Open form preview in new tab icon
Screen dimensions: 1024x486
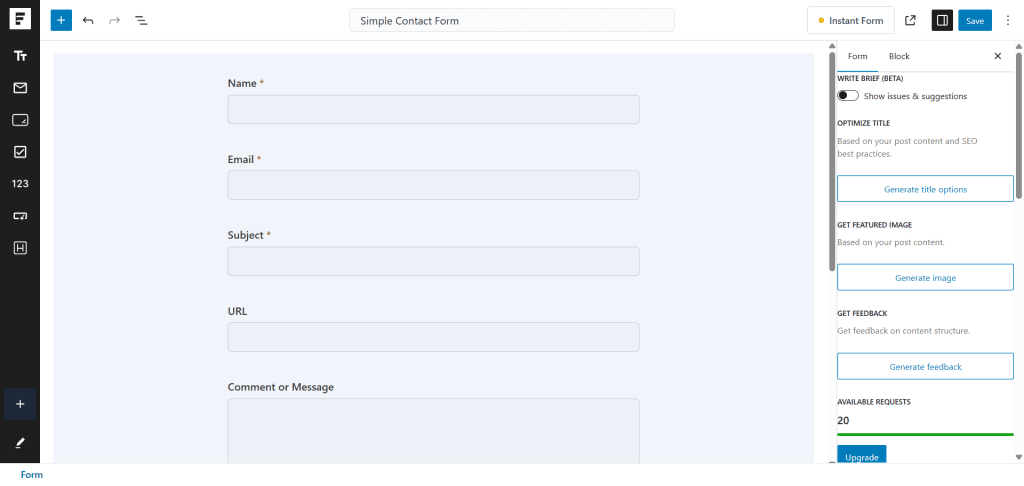tap(910, 20)
